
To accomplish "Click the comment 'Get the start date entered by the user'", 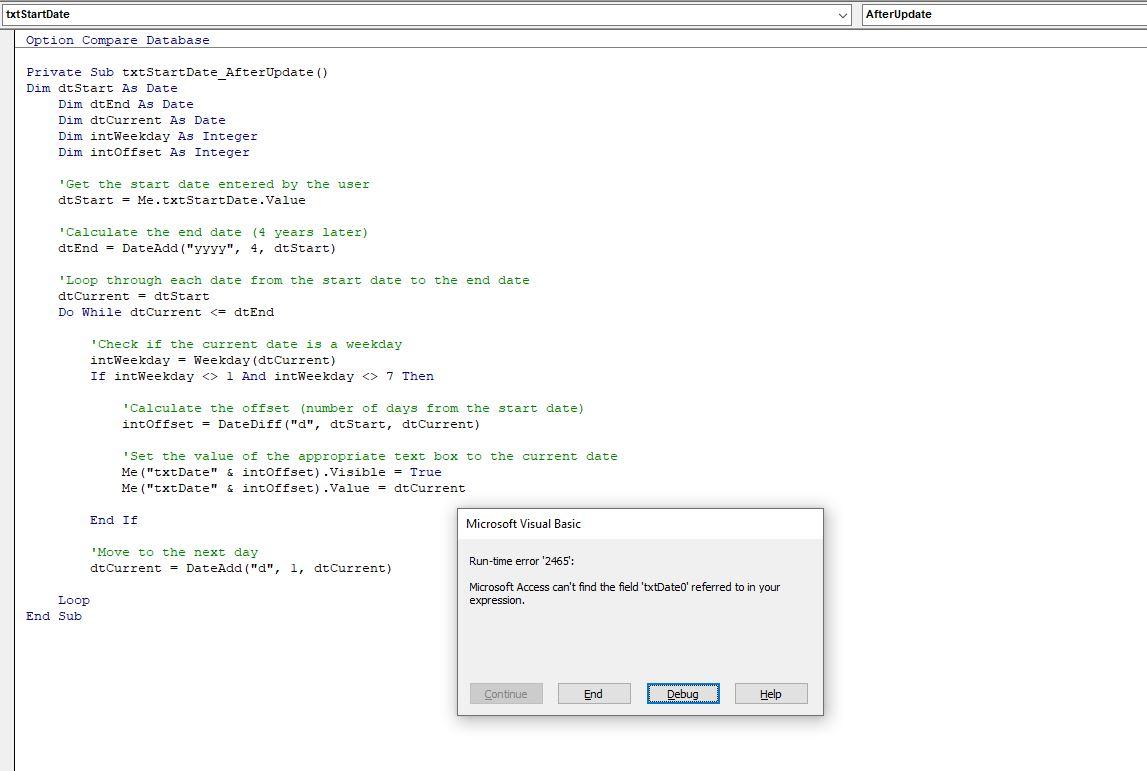I will 214,184.
